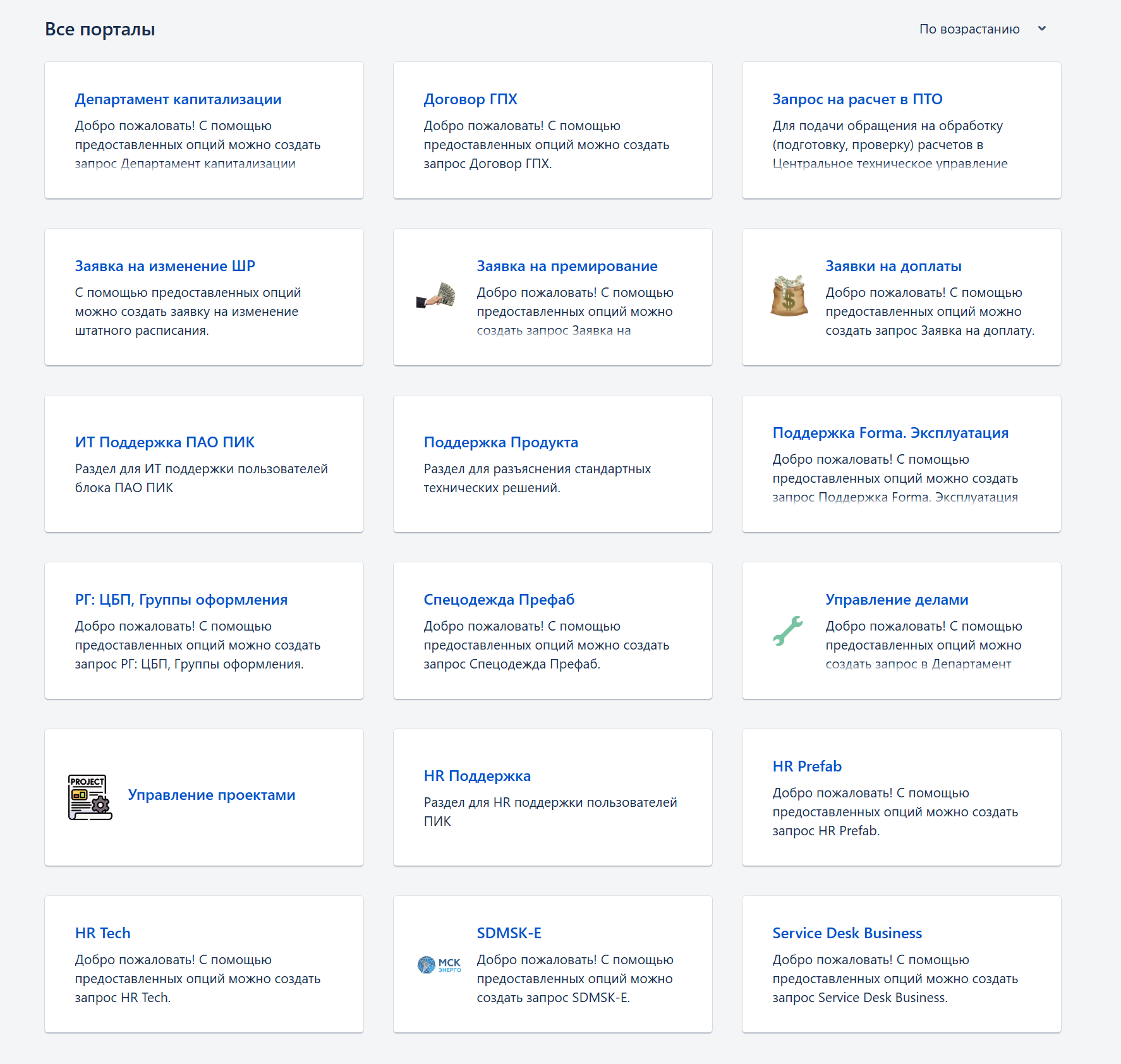The height and width of the screenshot is (1064, 1121).
Task: Open ИТ Поддержка ПАО ПИК
Action: point(165,442)
